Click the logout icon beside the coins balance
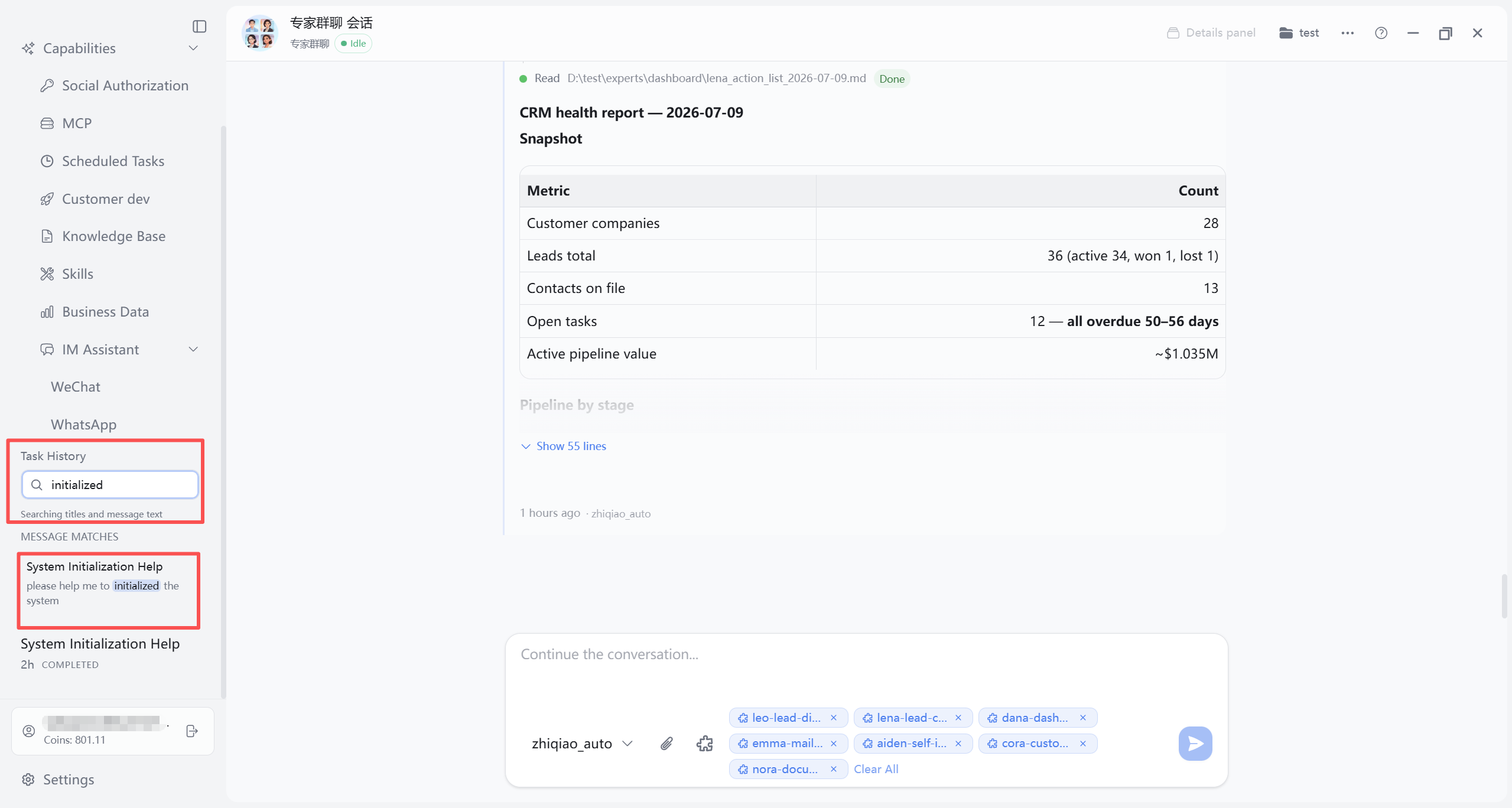This screenshot has height=808, width=1512. point(192,731)
